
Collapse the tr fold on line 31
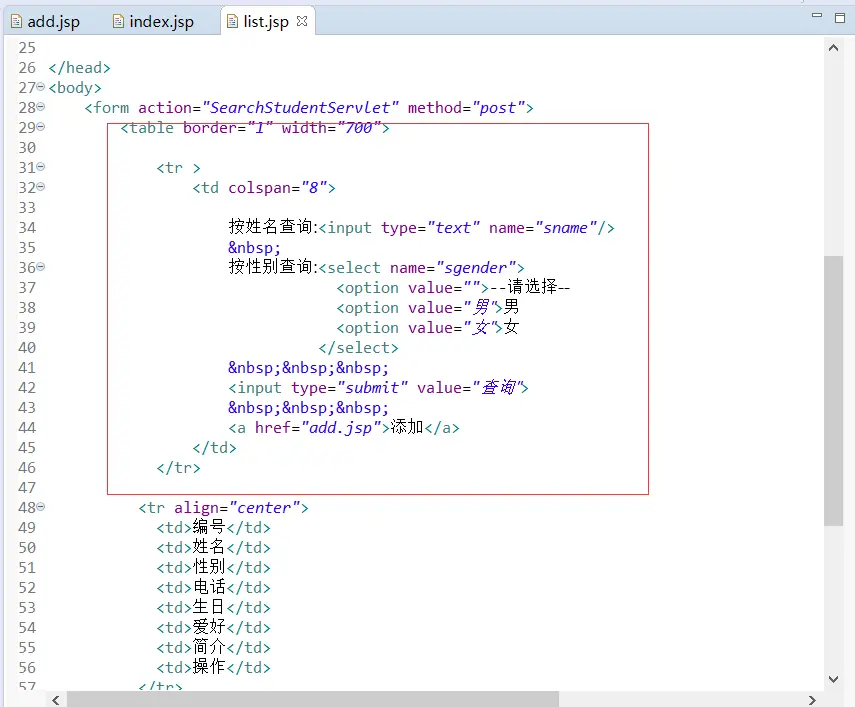click(40, 167)
